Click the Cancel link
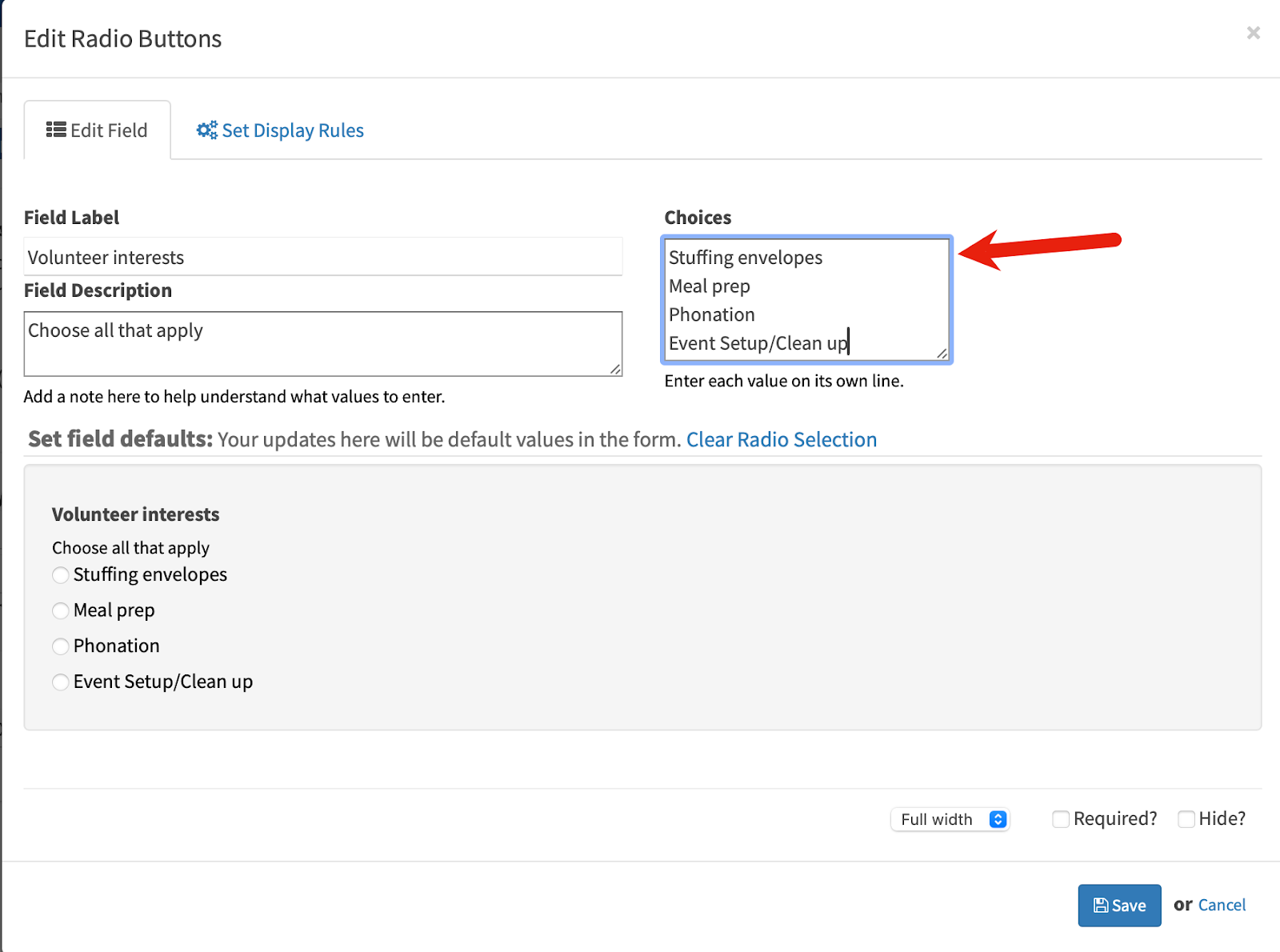The width and height of the screenshot is (1280, 952). point(1222,905)
